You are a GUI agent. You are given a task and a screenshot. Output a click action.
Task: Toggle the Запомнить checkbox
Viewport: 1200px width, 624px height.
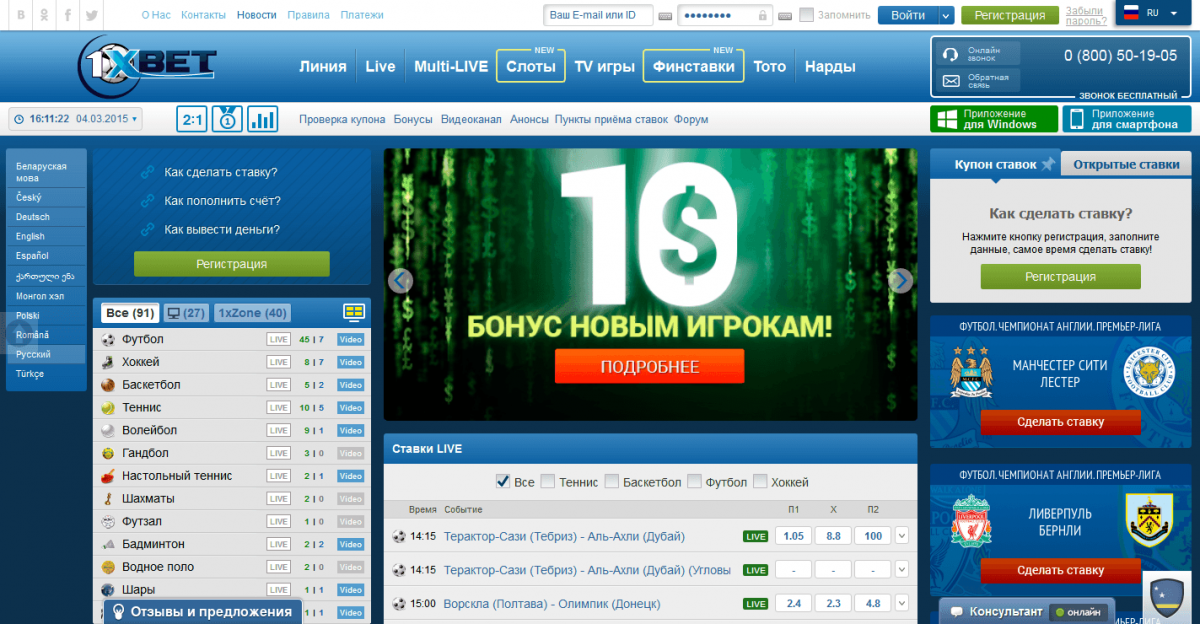(807, 15)
